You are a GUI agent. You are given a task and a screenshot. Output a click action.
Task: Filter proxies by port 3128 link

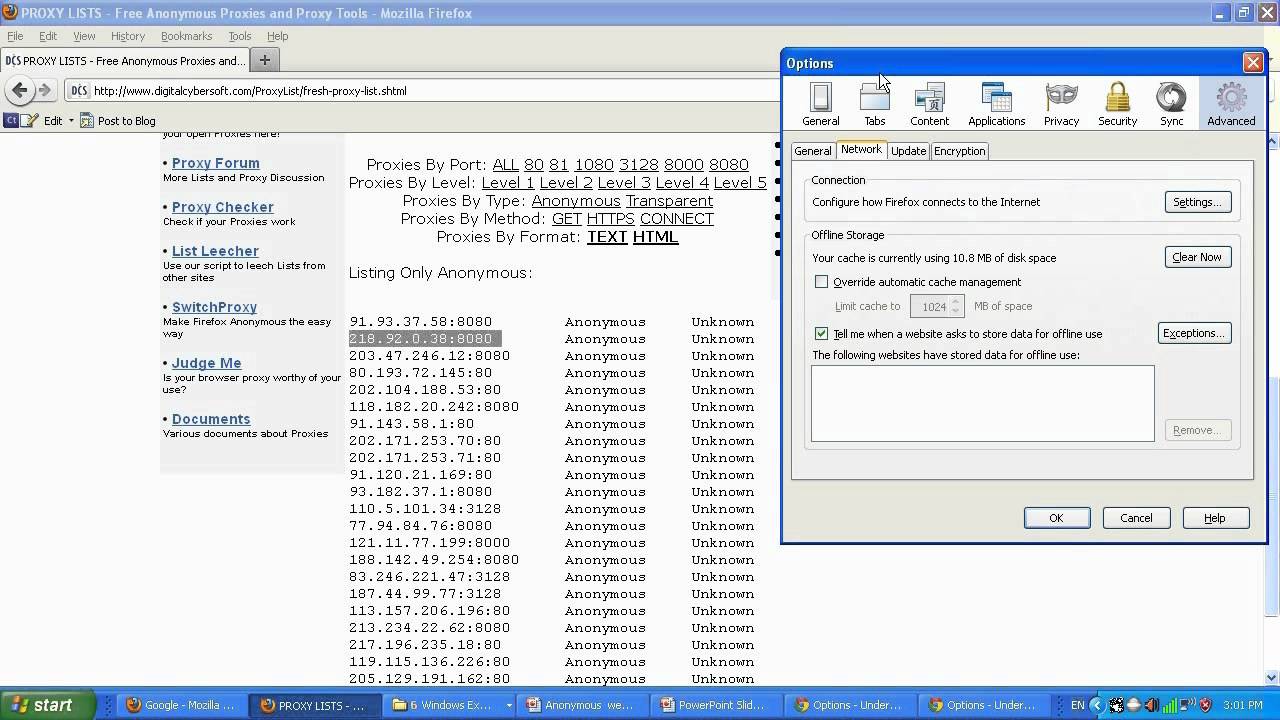pos(638,165)
